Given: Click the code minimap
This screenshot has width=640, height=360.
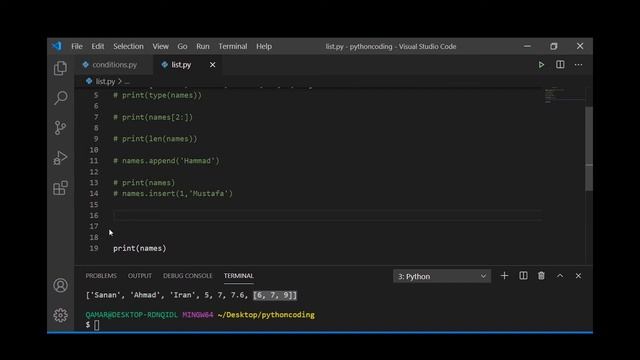Looking at the screenshot, I should coord(563,96).
